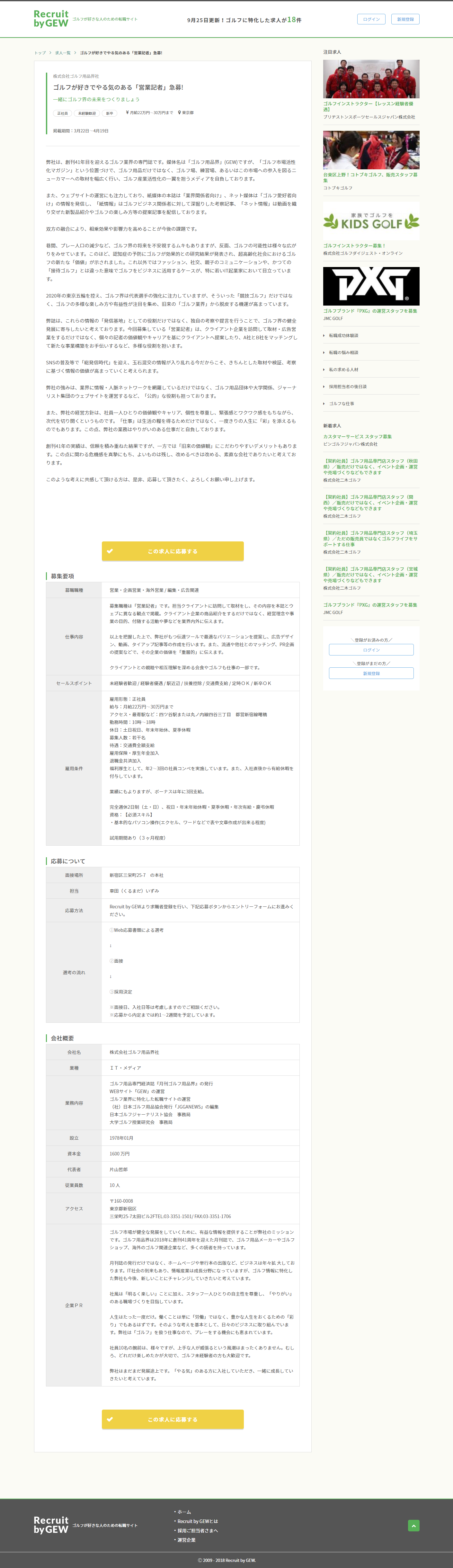453x1568 pixels.
Task: Click the 新卒 tag
Action: coord(110,113)
